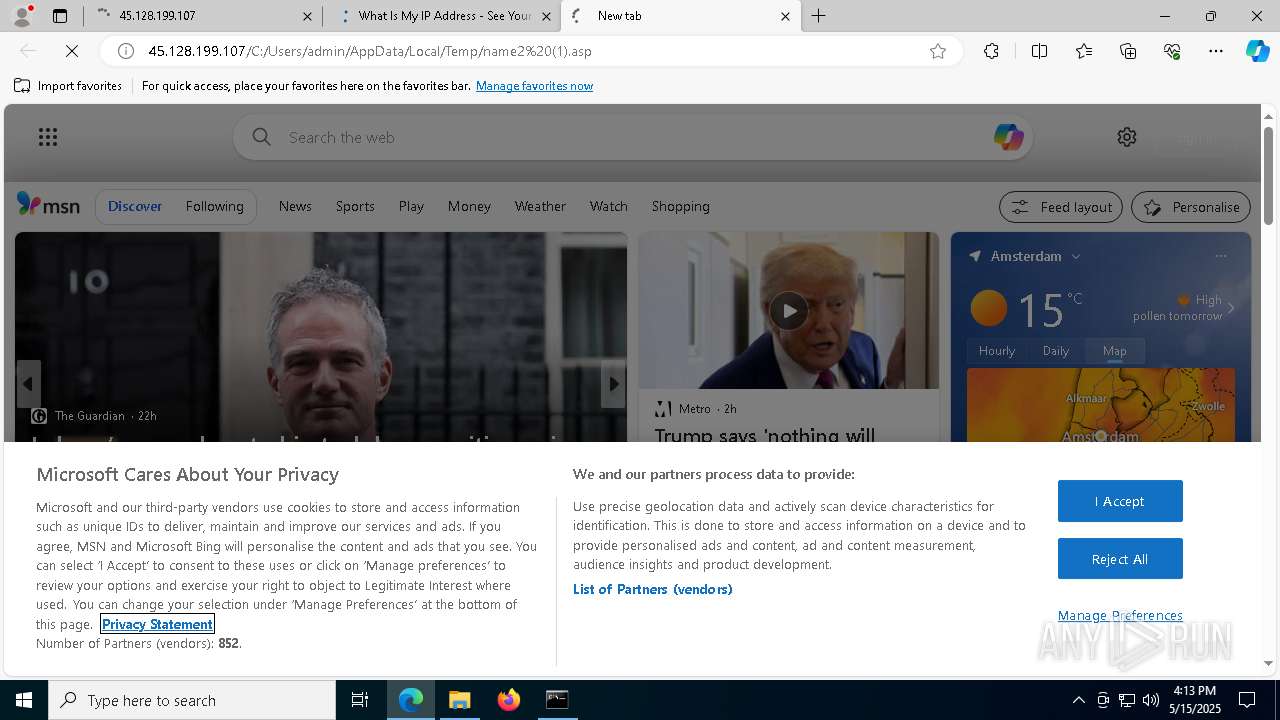
Task: Open Windows Start menu
Action: click(x=24, y=700)
